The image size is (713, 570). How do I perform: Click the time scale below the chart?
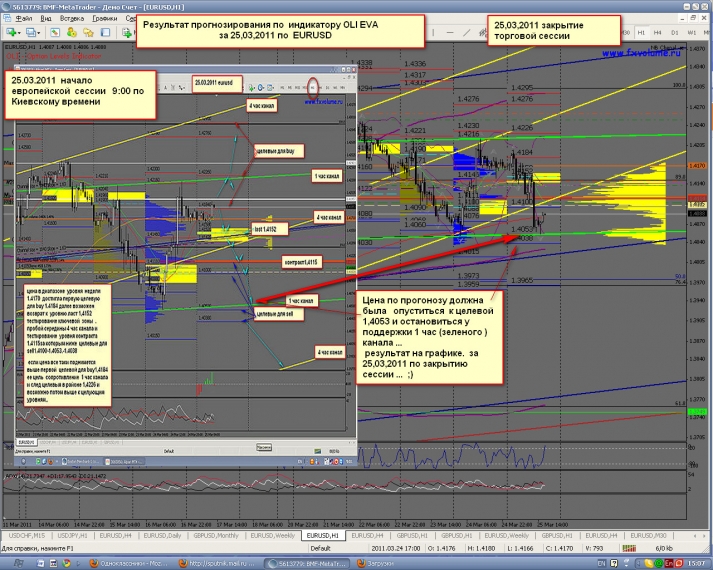[x=286, y=524]
